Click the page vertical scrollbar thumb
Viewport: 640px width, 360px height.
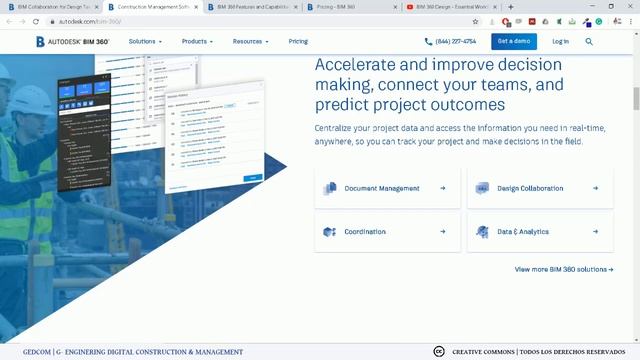pyautogui.click(x=636, y=98)
